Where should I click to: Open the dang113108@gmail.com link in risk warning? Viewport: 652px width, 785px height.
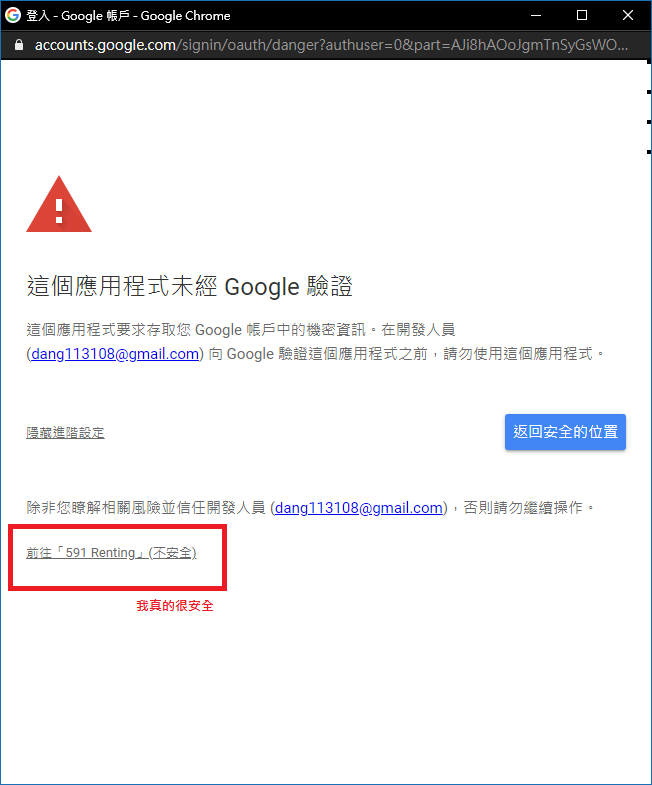click(x=359, y=508)
